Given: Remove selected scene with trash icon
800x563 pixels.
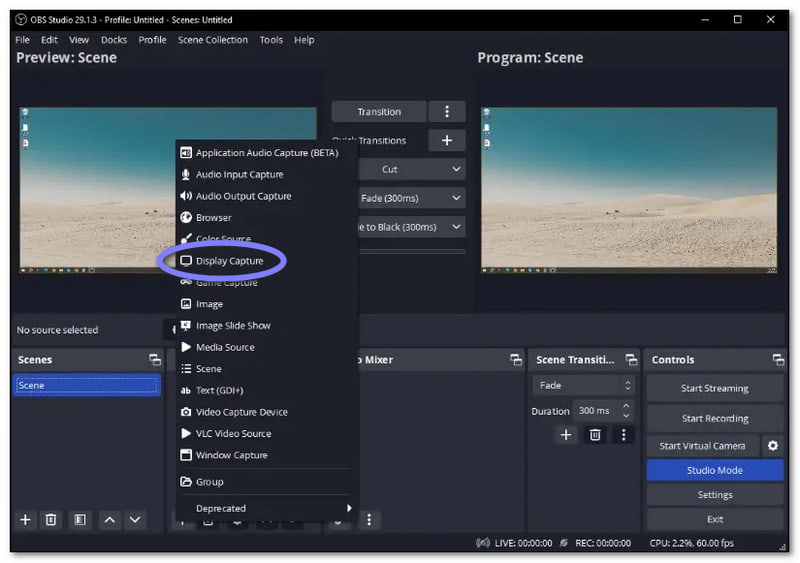Looking at the screenshot, I should (51, 520).
